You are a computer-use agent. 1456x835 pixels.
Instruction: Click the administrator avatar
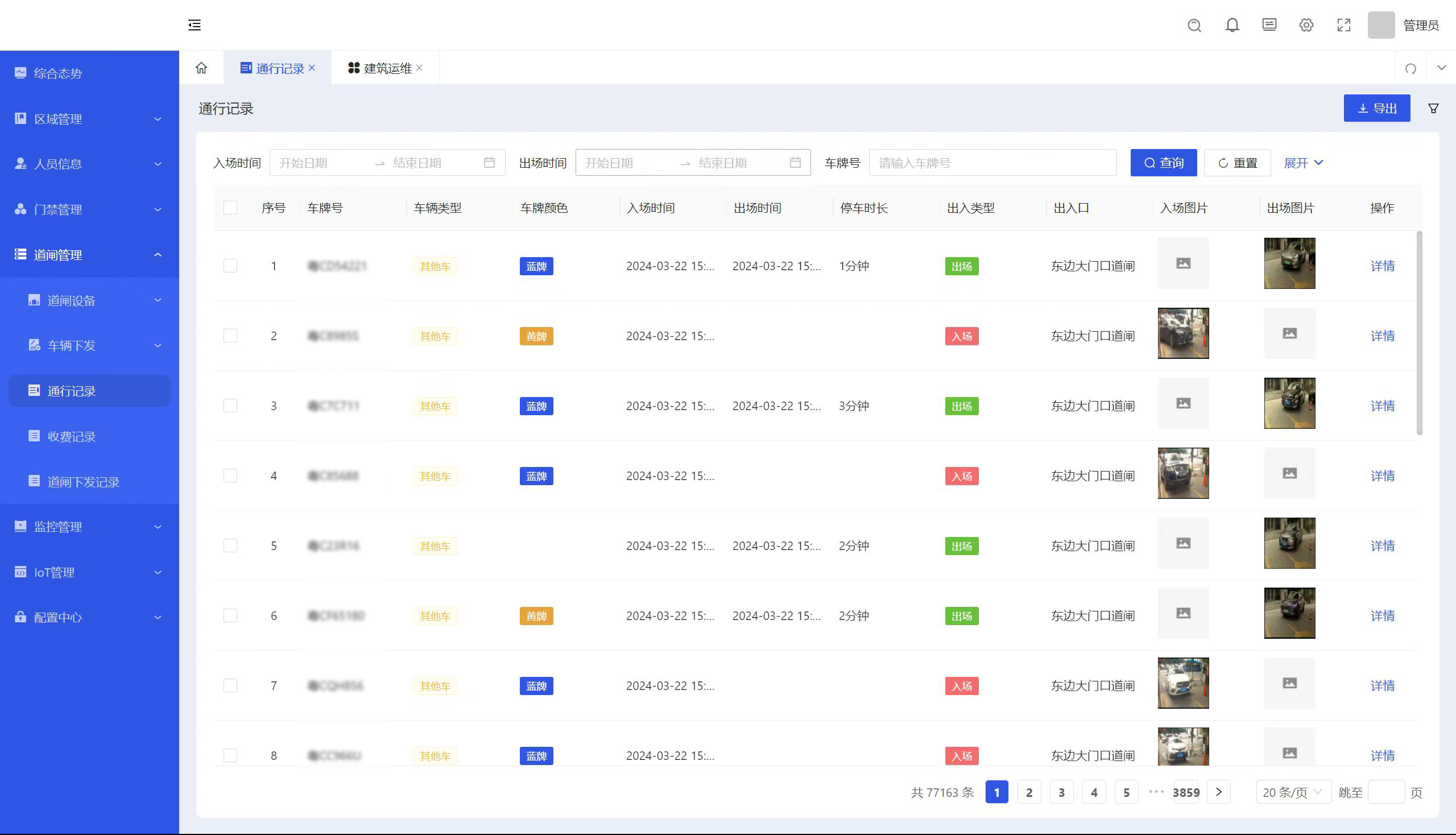pyautogui.click(x=1381, y=25)
